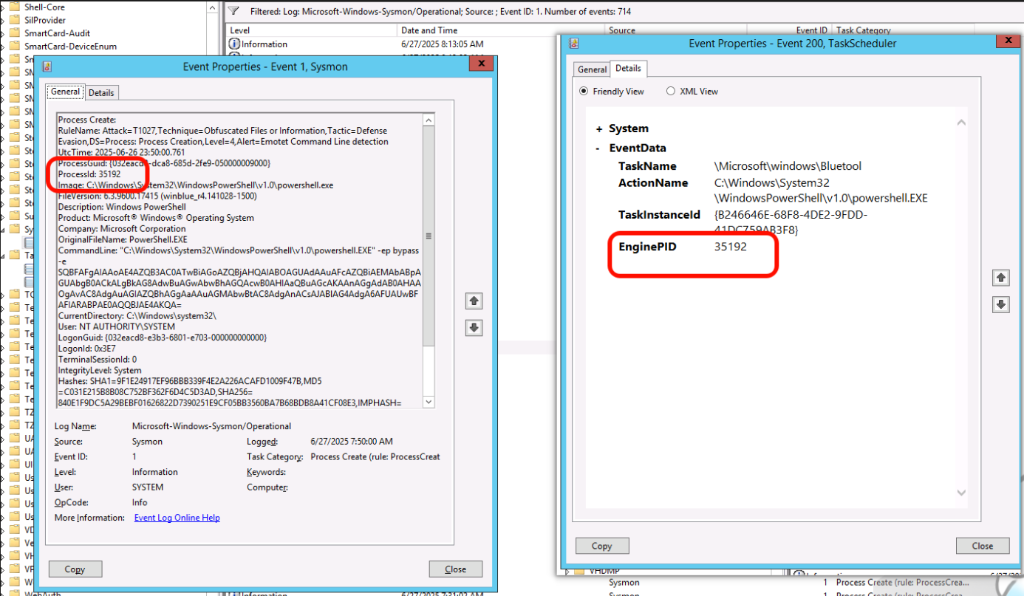Click the SmartCard-Audit folder icon

click(16, 31)
